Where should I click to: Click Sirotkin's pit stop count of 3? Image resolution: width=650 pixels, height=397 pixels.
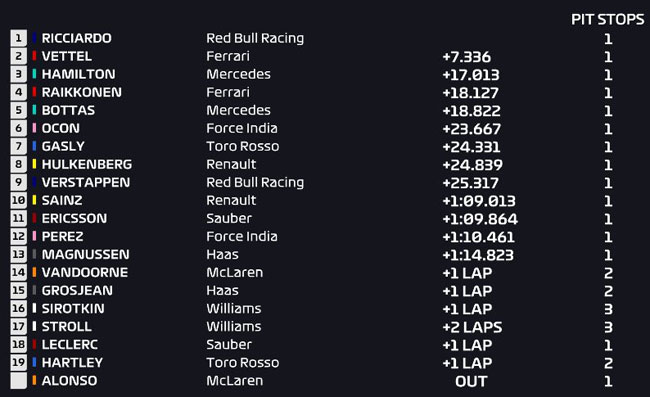pos(608,309)
